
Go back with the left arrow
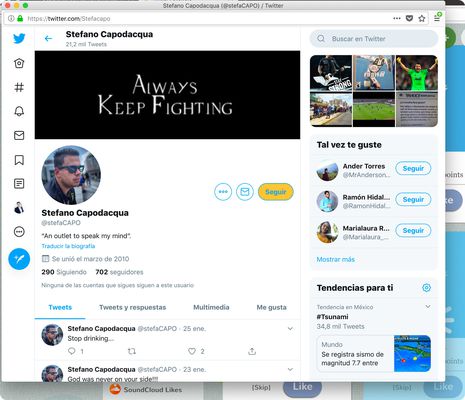click(48, 39)
